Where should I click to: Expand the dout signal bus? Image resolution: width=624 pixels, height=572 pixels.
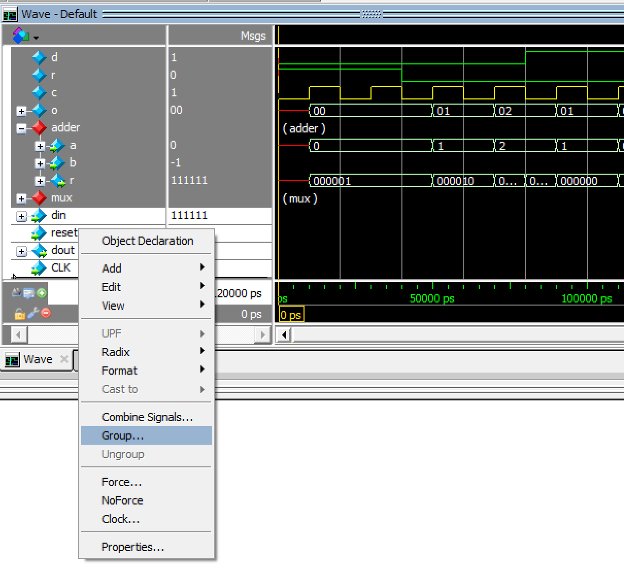point(21,251)
